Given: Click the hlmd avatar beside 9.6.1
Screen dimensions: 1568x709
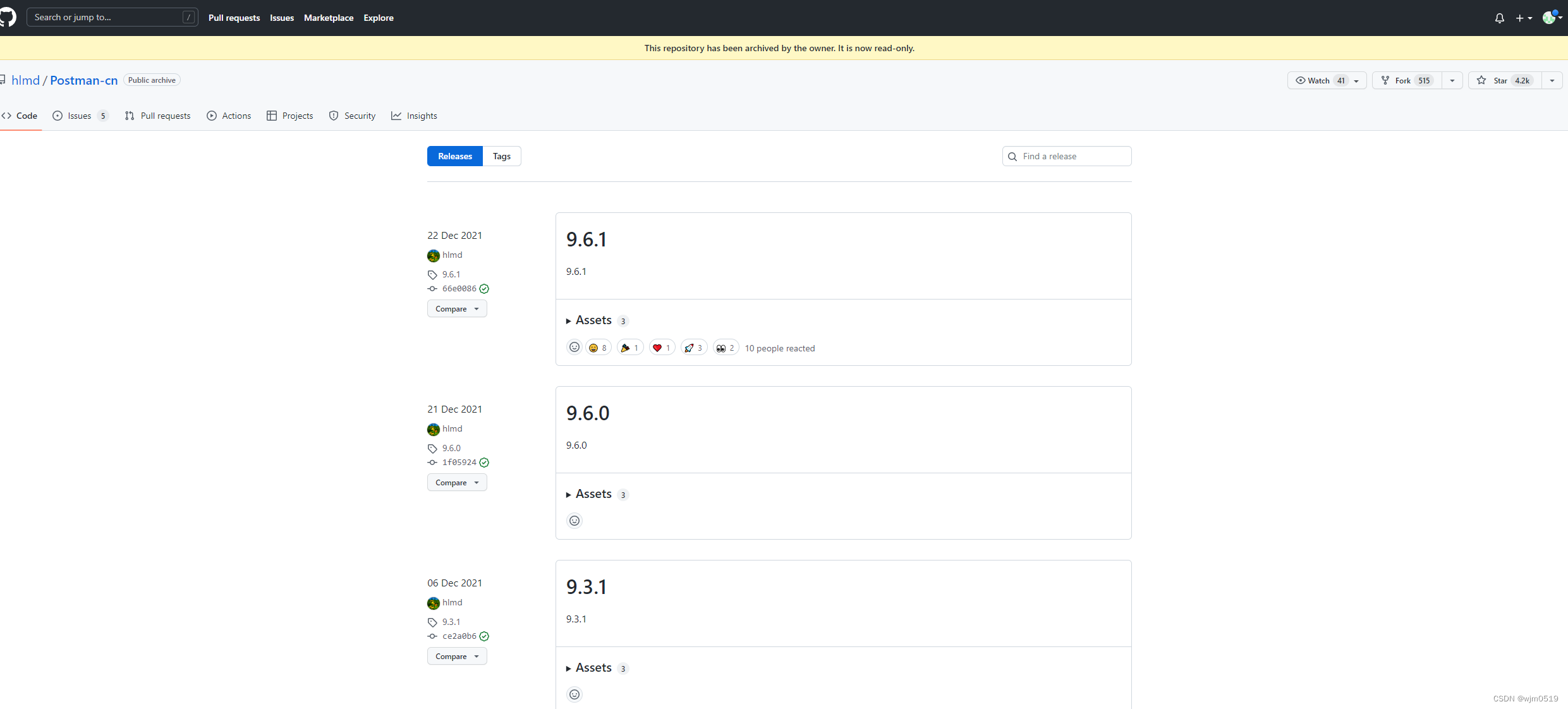Looking at the screenshot, I should [x=434, y=255].
